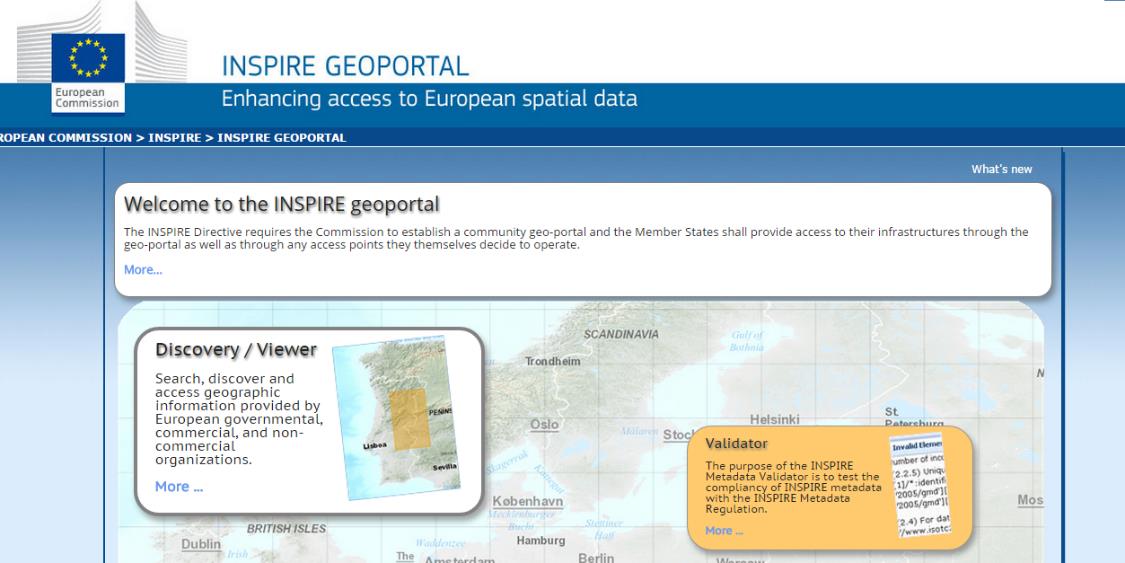
Task: Open the What's new link
Action: 1002,169
